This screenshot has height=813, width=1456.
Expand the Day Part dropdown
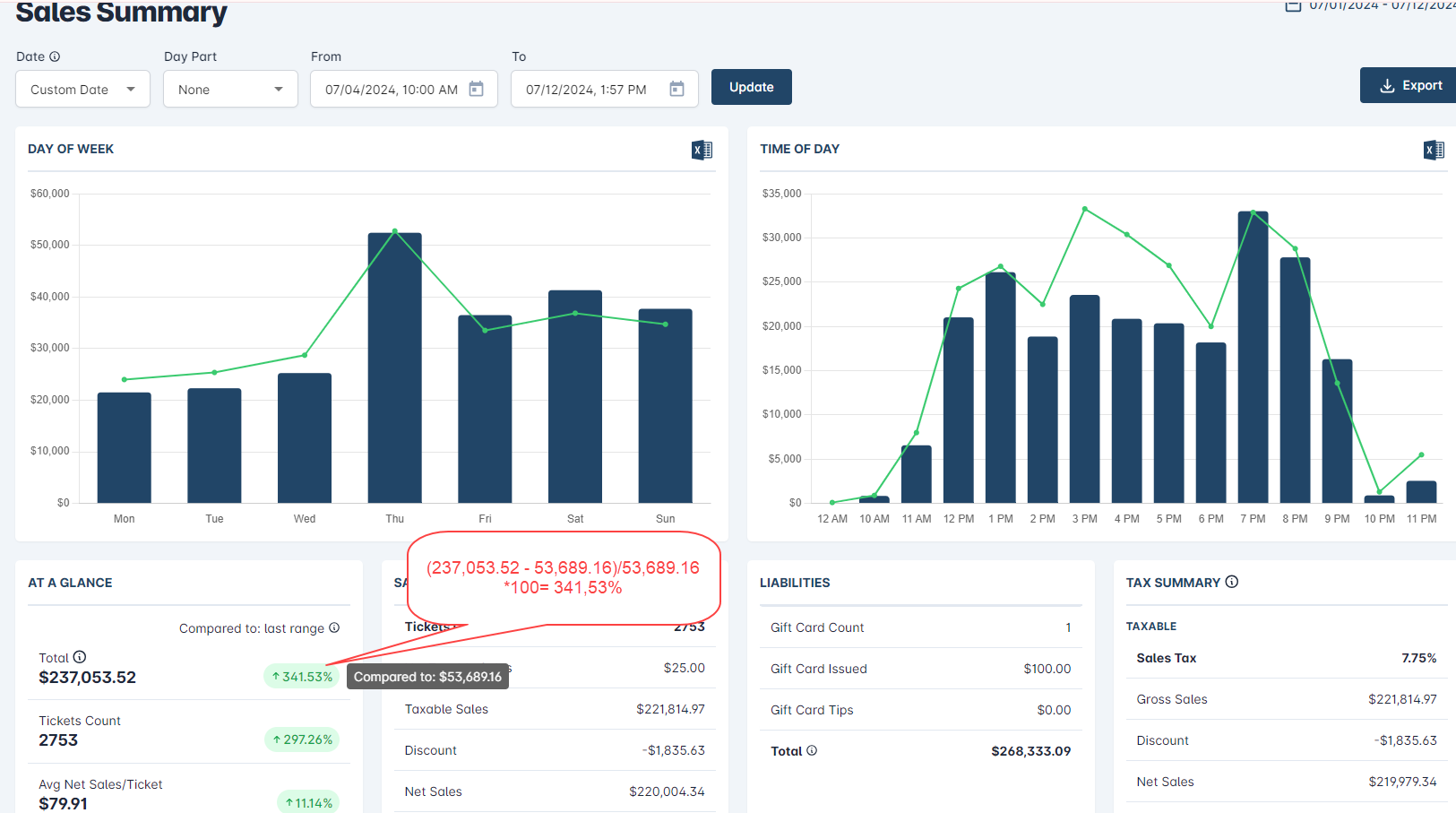point(230,90)
